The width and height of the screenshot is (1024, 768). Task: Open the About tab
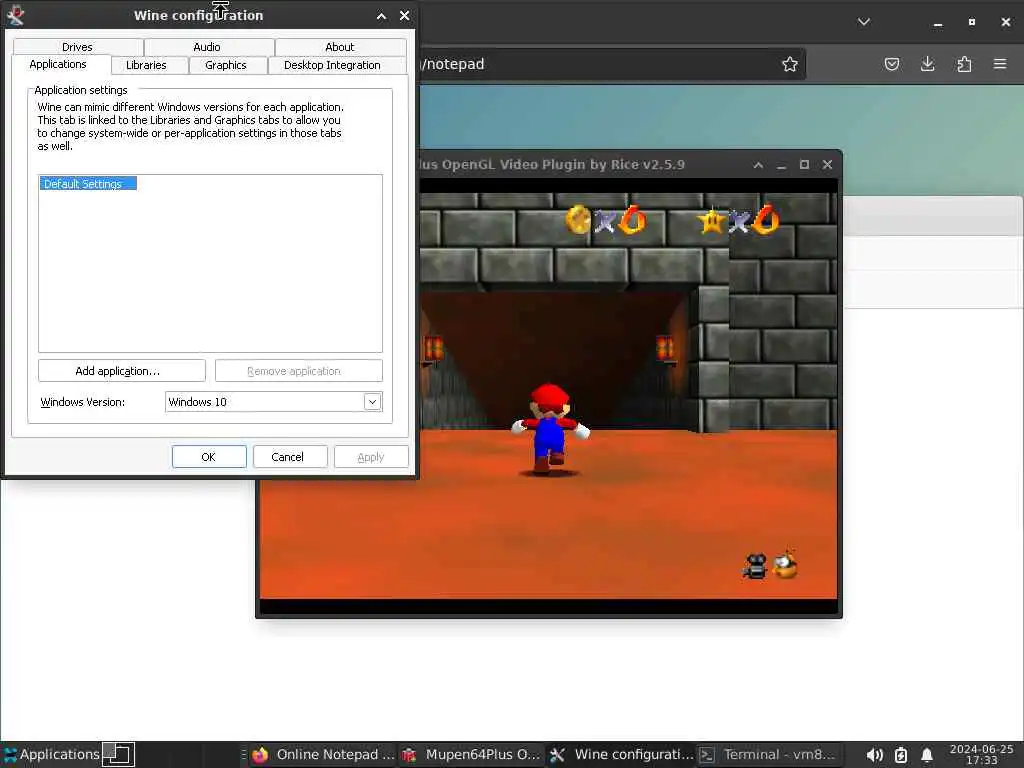[x=340, y=47]
